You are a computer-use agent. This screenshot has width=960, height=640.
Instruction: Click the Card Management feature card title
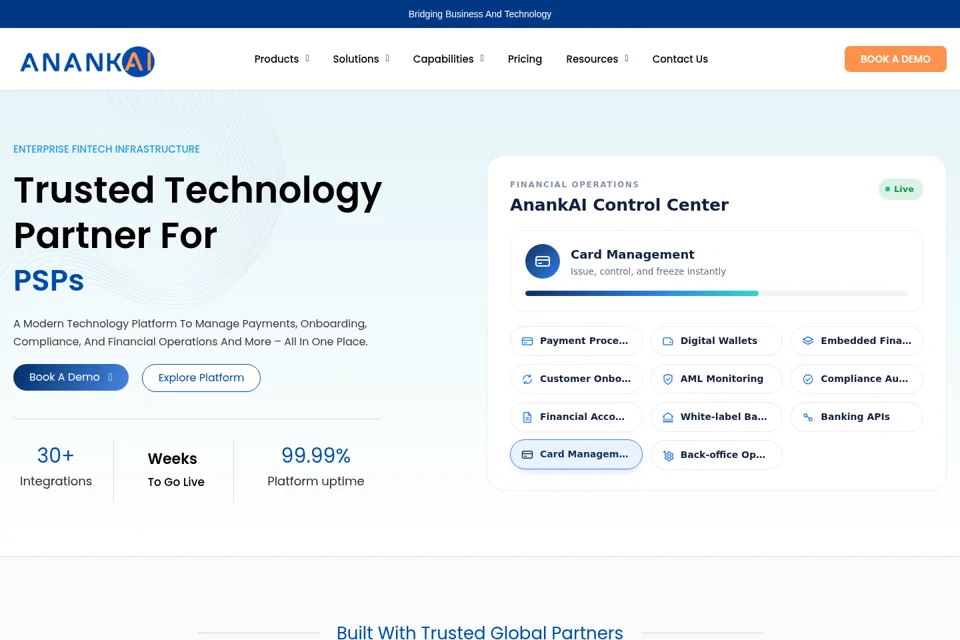point(632,254)
